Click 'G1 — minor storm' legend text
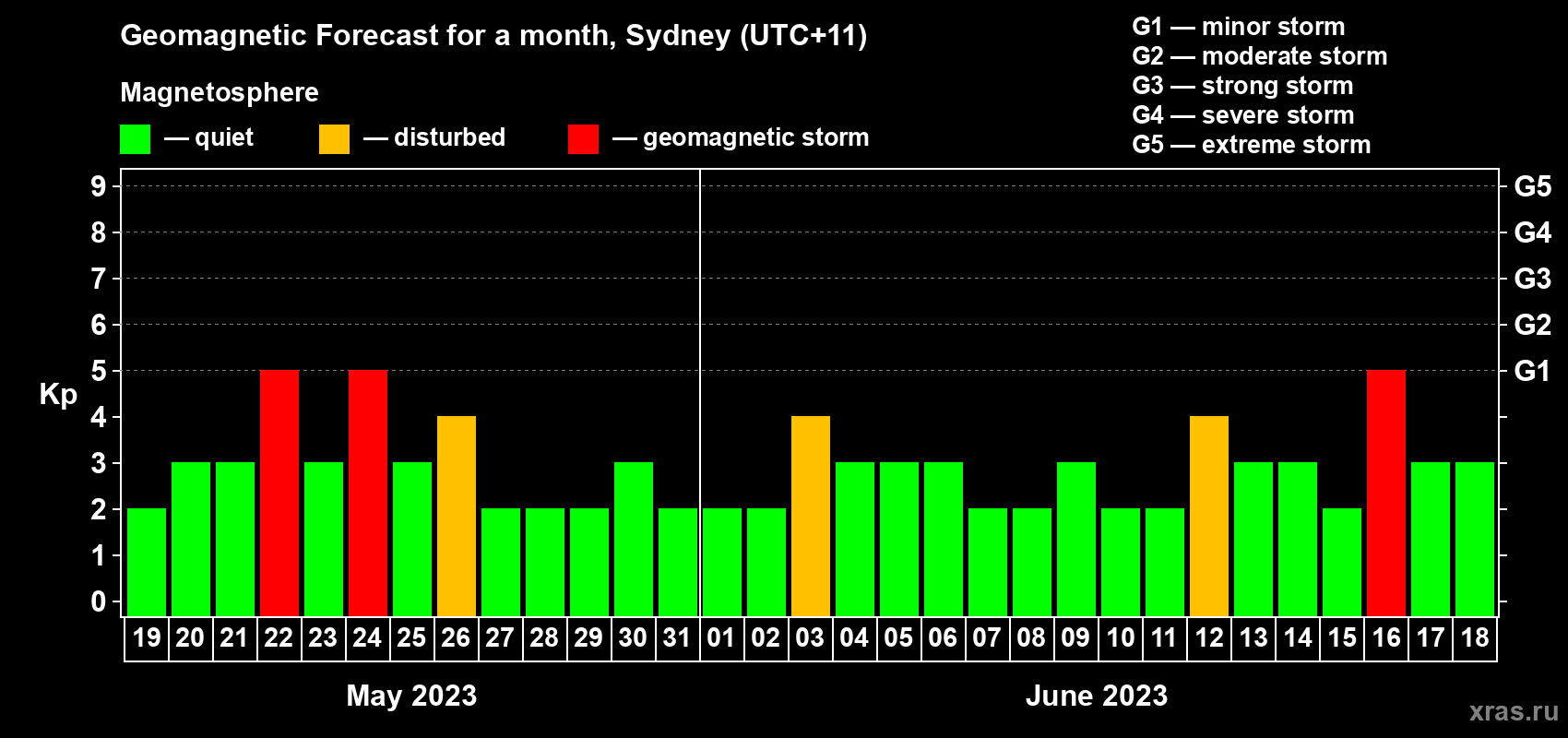 click(1239, 27)
